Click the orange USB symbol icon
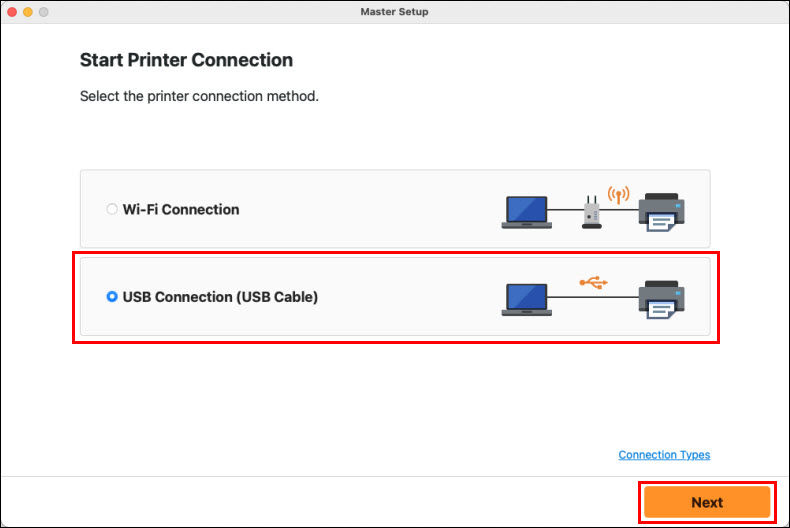790x528 pixels. click(x=594, y=283)
